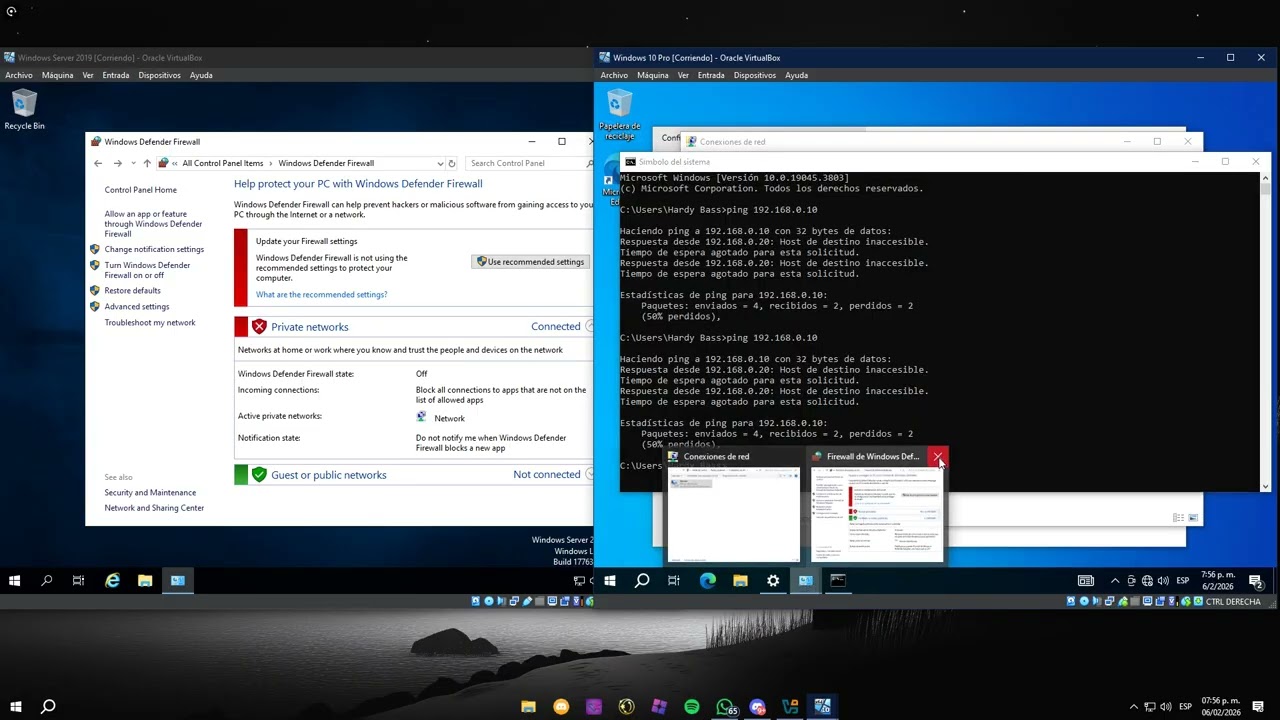Open File Explorer in the Server 2019 taskbar
Viewport: 1280px width, 720px height.
(145, 580)
